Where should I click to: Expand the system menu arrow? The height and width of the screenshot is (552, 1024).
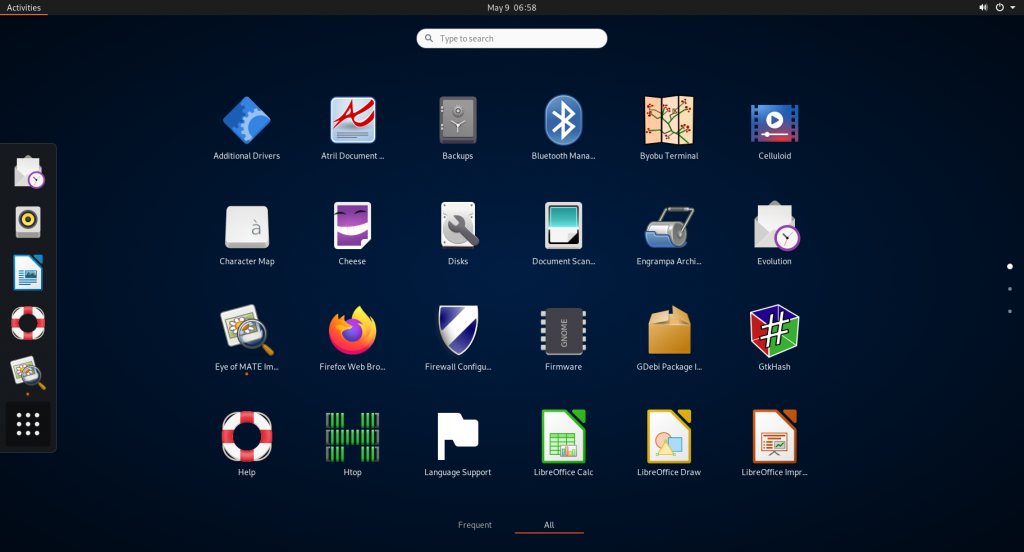point(1013,8)
